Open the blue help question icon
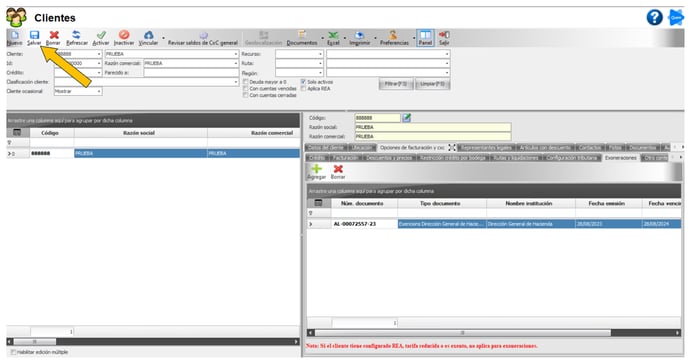This screenshot has height=361, width=688. click(x=655, y=18)
